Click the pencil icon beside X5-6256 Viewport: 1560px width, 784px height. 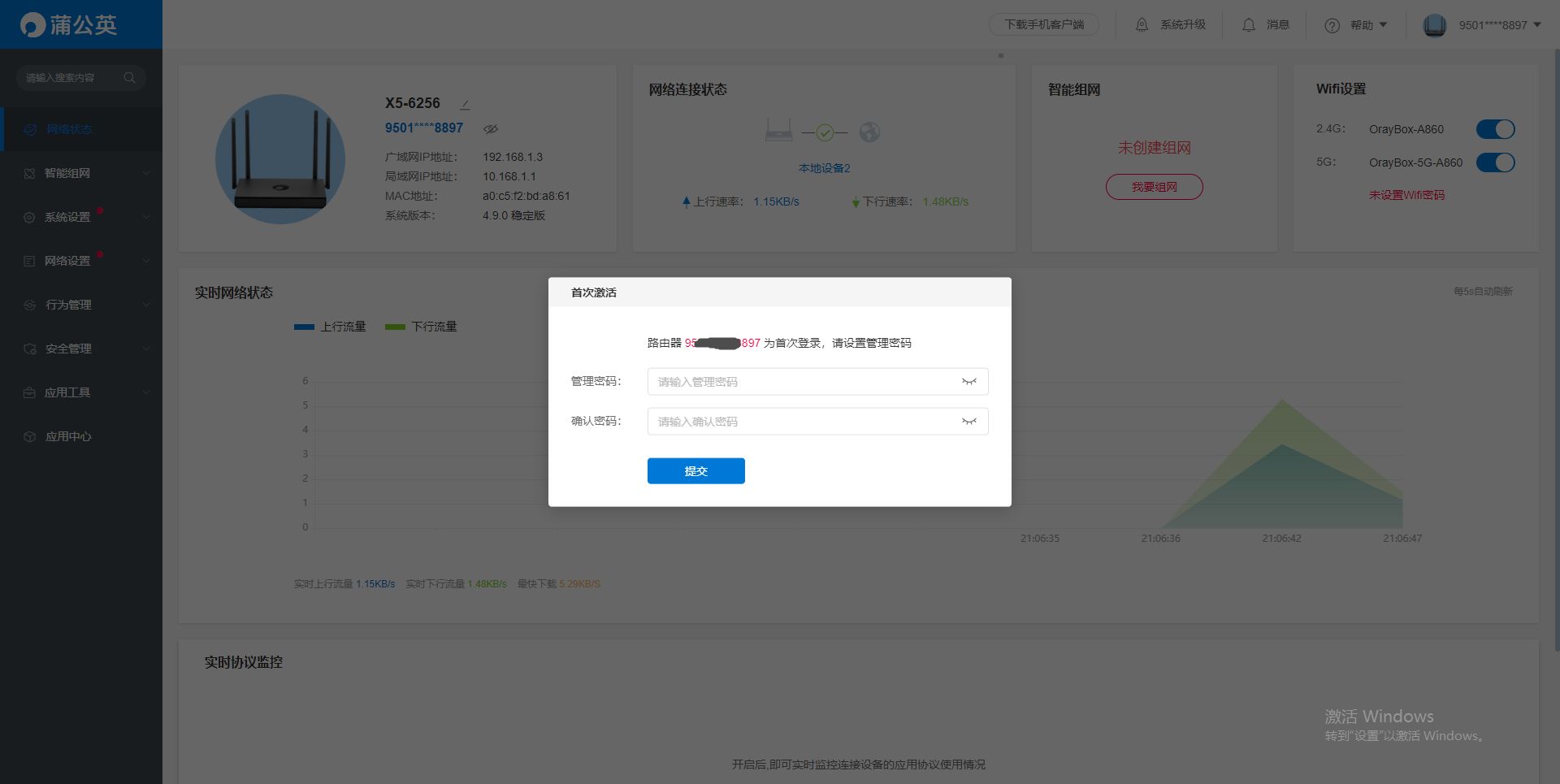click(465, 105)
